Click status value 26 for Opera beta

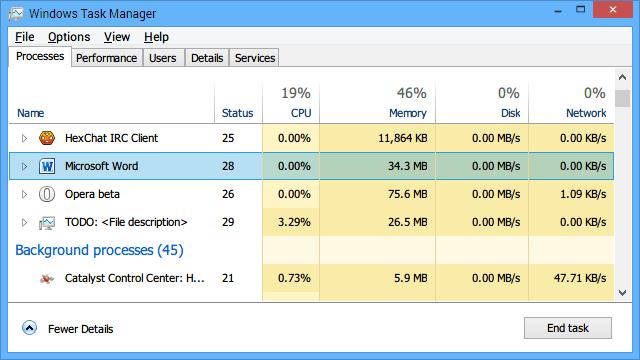[x=228, y=194]
